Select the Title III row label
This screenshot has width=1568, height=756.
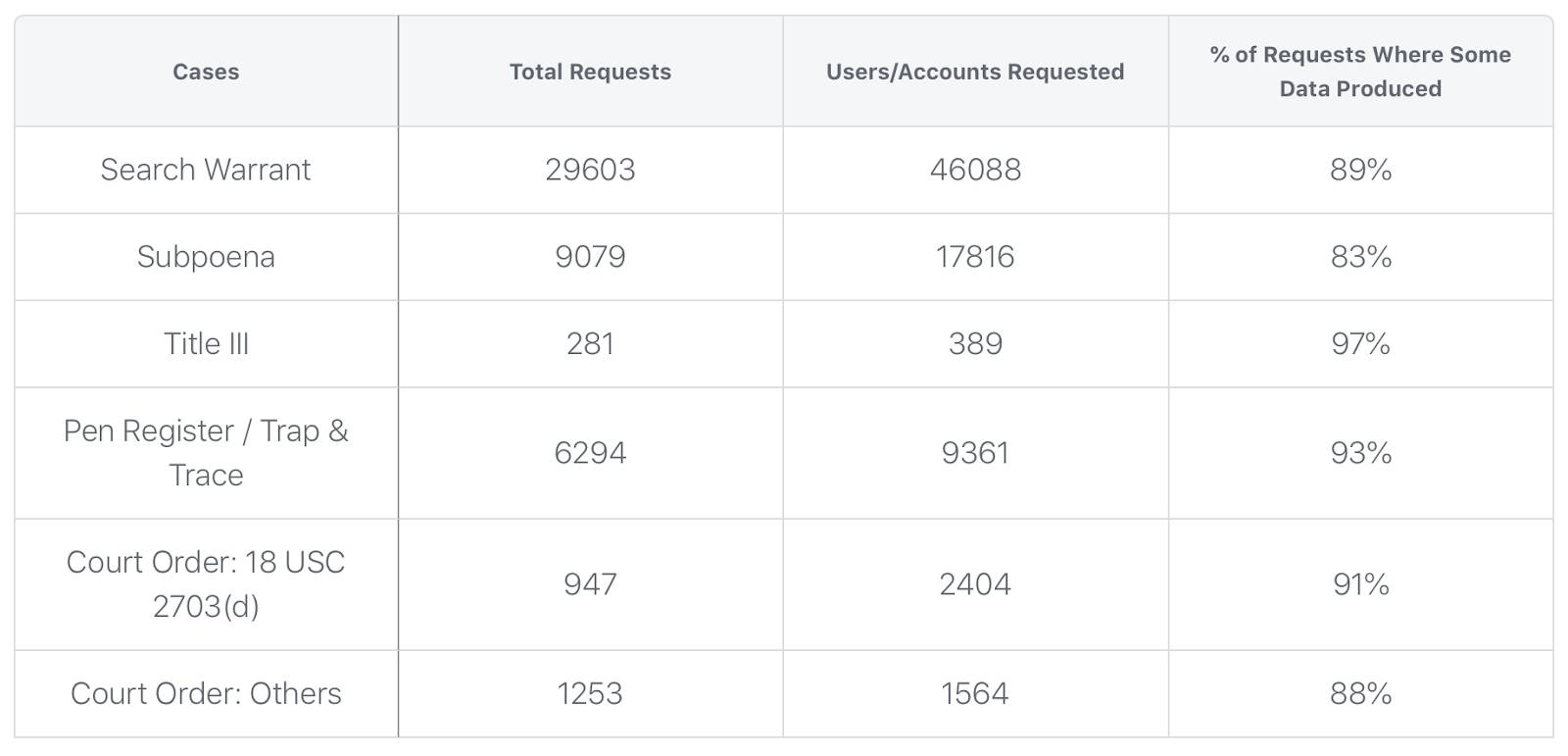click(206, 344)
